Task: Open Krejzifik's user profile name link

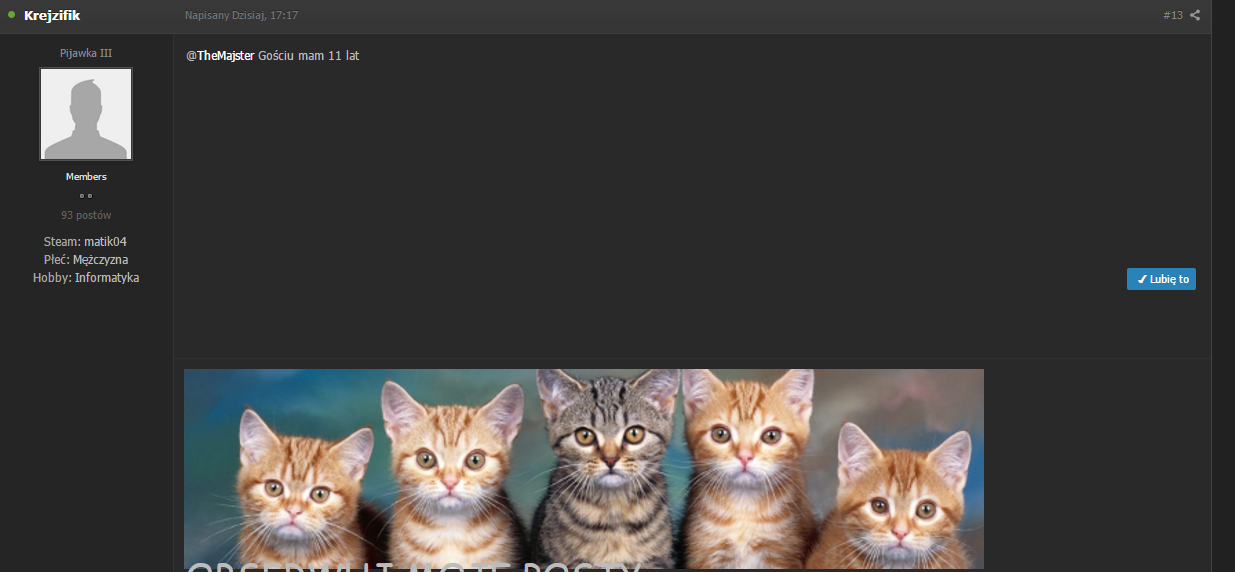Action: point(51,15)
